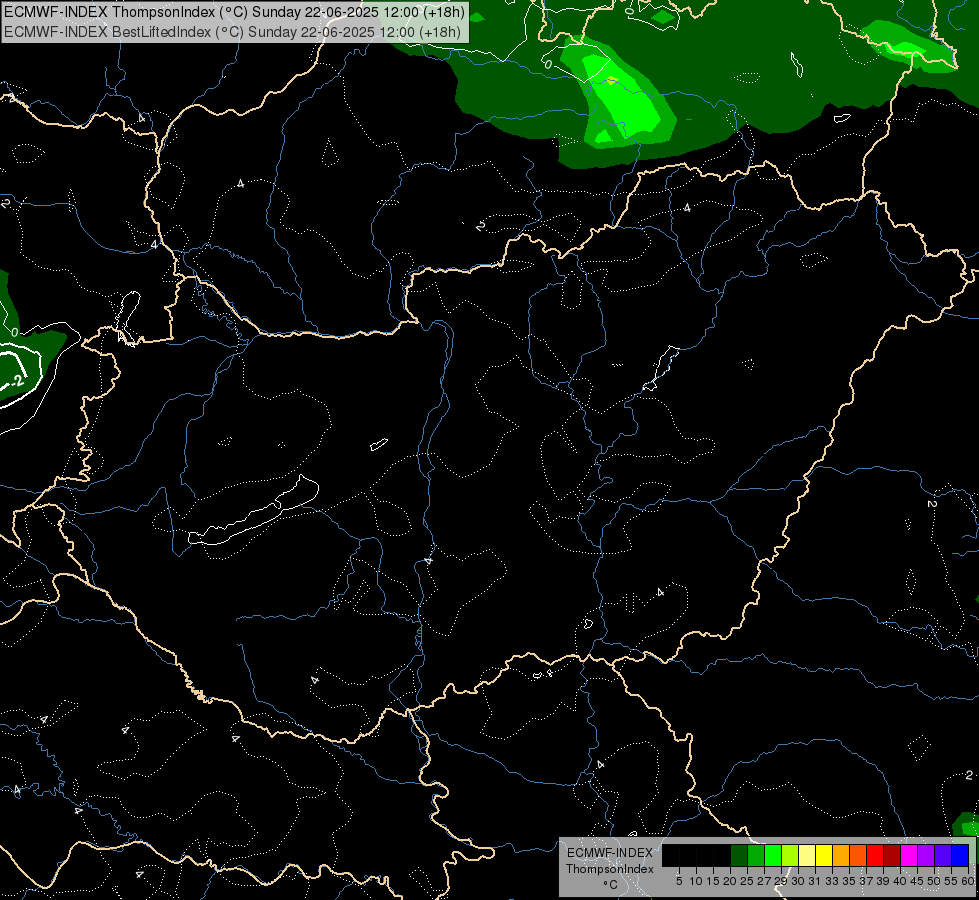This screenshot has height=900, width=979.
Task: Click the BestLiftedIndex title line at top
Action: tap(232, 32)
